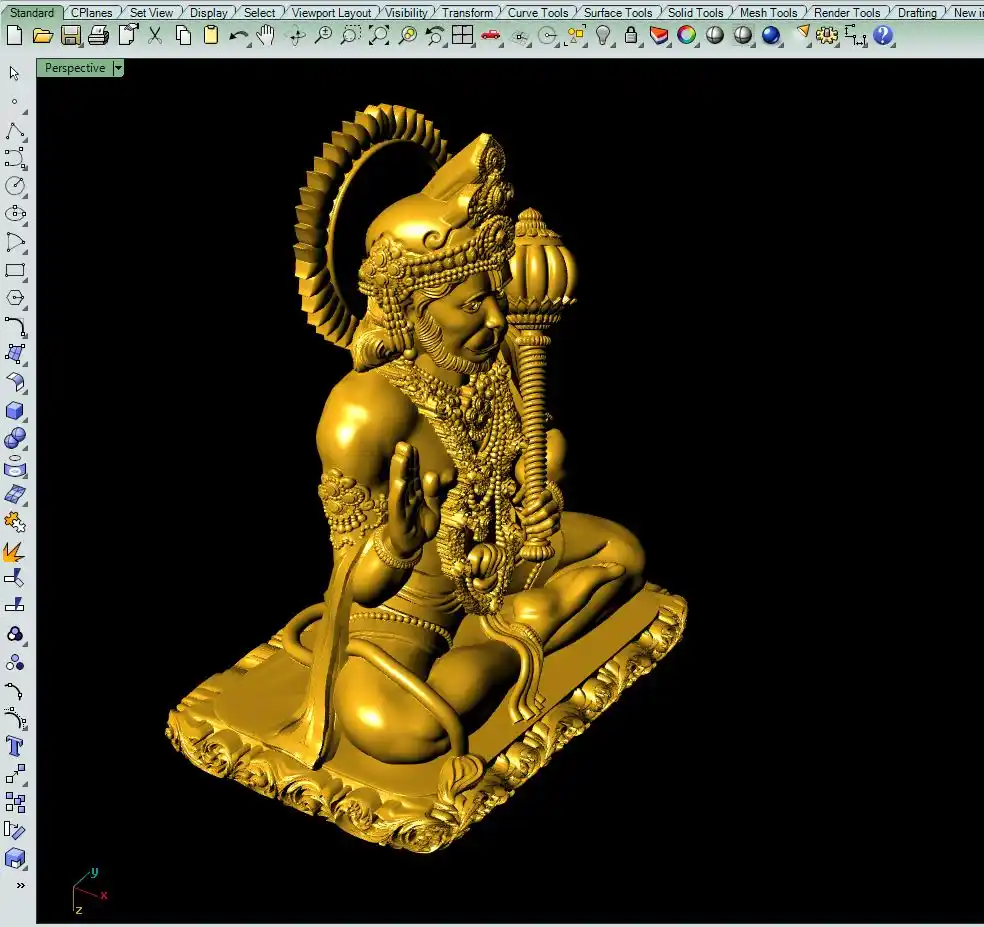Select the Box solid tool

[x=15, y=411]
